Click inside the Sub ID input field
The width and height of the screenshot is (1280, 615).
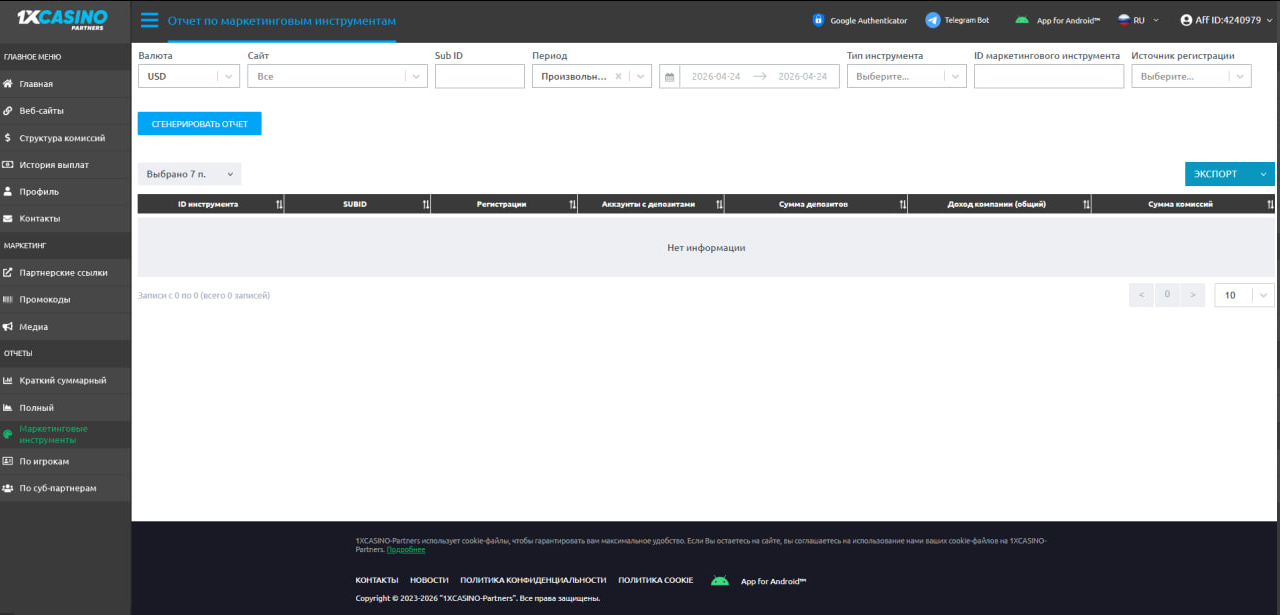[479, 75]
